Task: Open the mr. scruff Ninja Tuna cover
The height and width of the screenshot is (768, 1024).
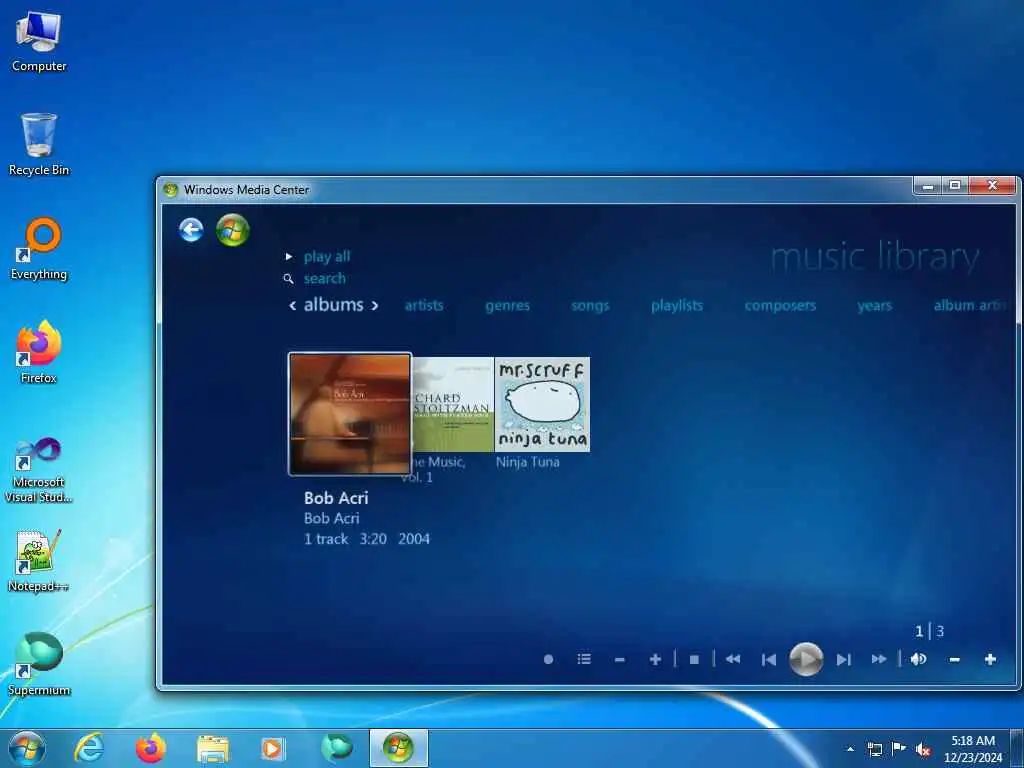Action: (x=542, y=404)
